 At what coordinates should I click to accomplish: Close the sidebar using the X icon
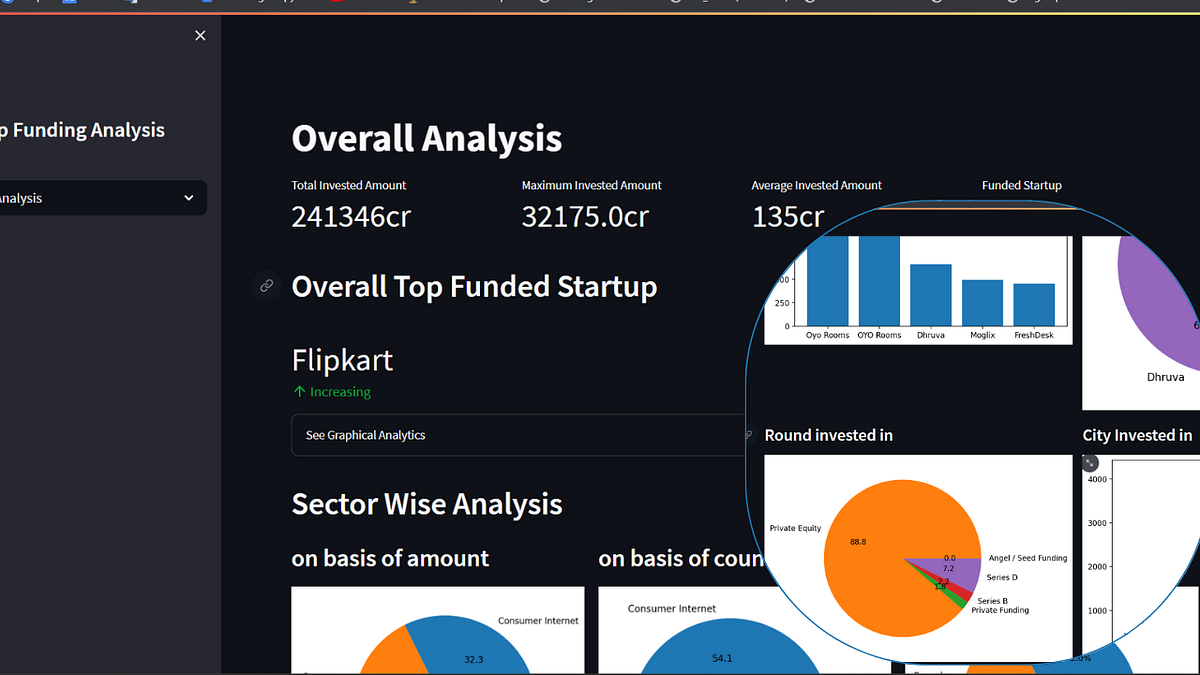[200, 35]
